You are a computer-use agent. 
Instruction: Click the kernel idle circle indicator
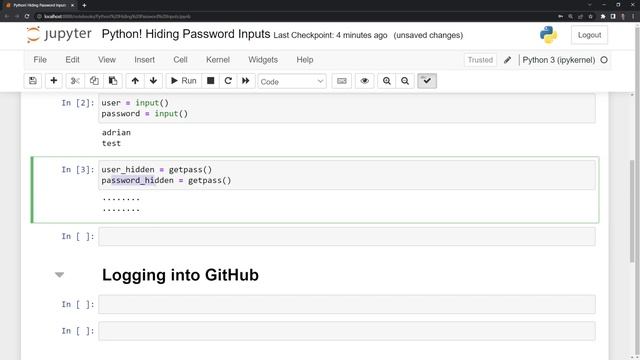pyautogui.click(x=604, y=60)
